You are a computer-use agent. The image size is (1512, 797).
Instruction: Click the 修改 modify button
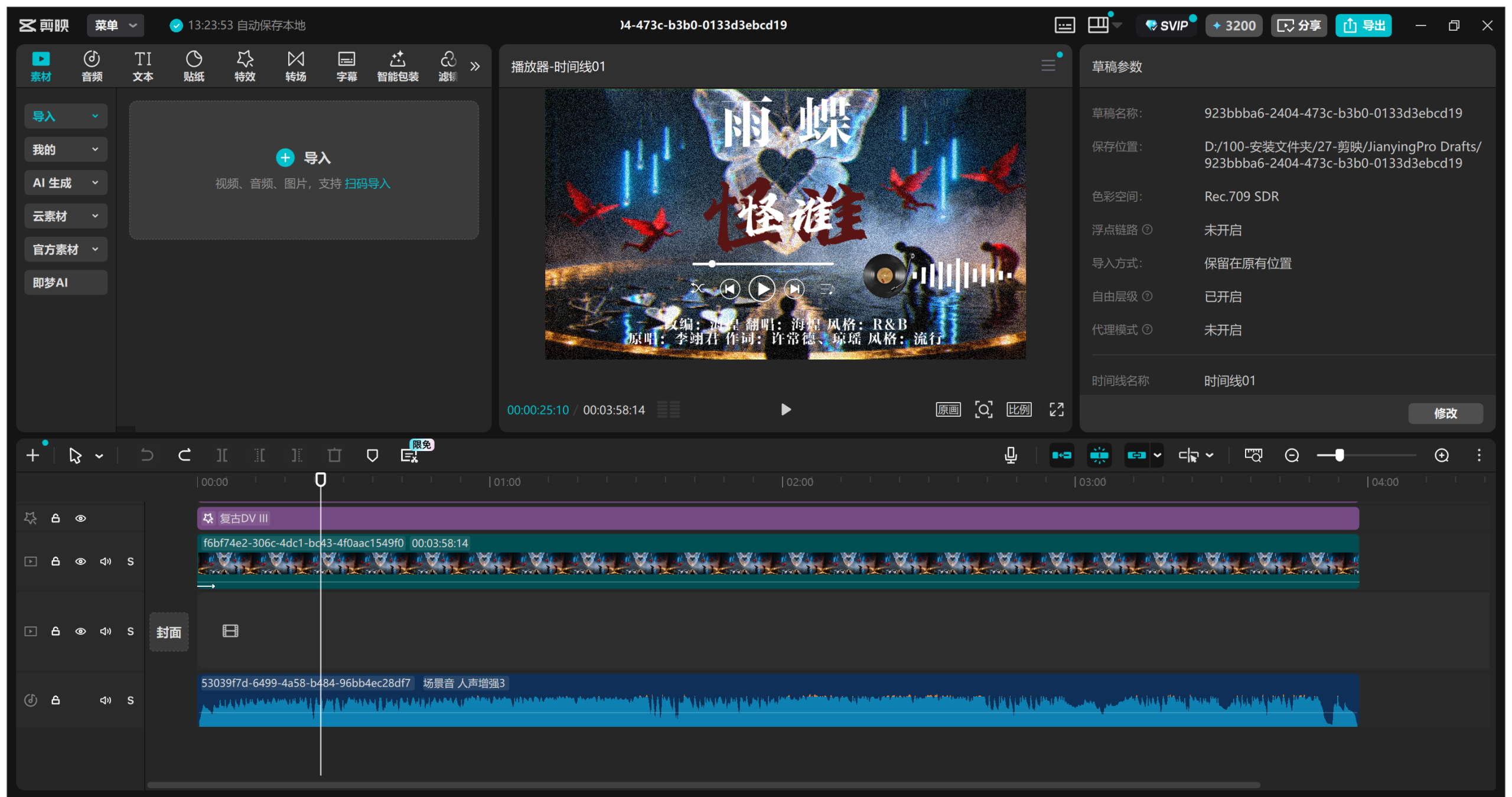coord(1445,413)
